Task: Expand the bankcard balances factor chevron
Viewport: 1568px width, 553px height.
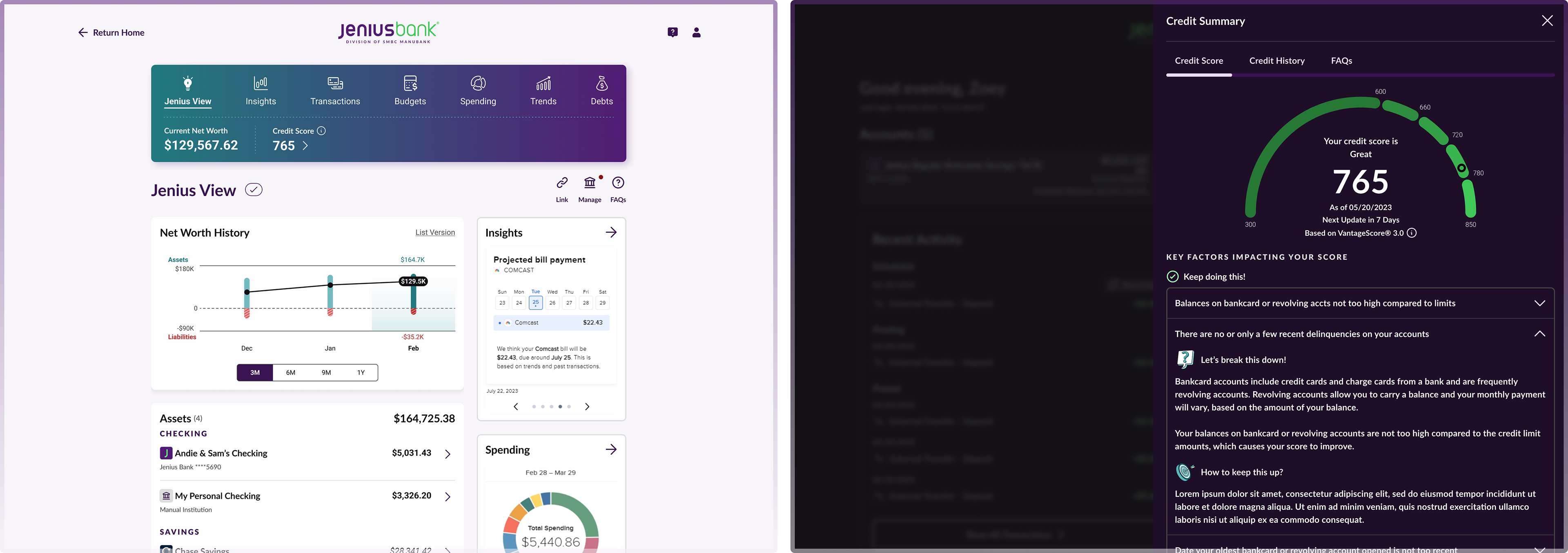Action: pyautogui.click(x=1539, y=303)
